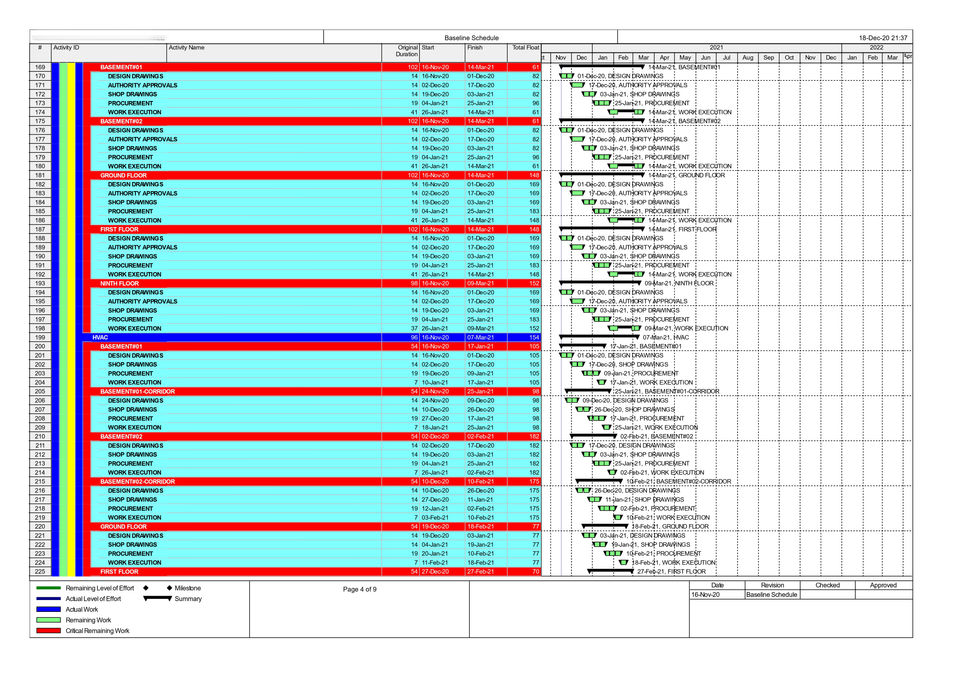
Task: Click the Remaining Level of Effort legend line
Action: click(x=48, y=588)
